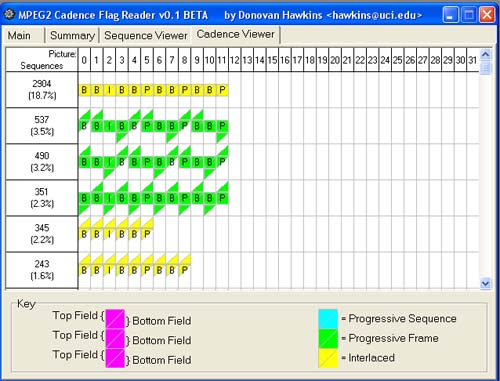Image resolution: width=500 pixels, height=381 pixels.
Task: Click the Interlaced legend label
Action: (371, 358)
